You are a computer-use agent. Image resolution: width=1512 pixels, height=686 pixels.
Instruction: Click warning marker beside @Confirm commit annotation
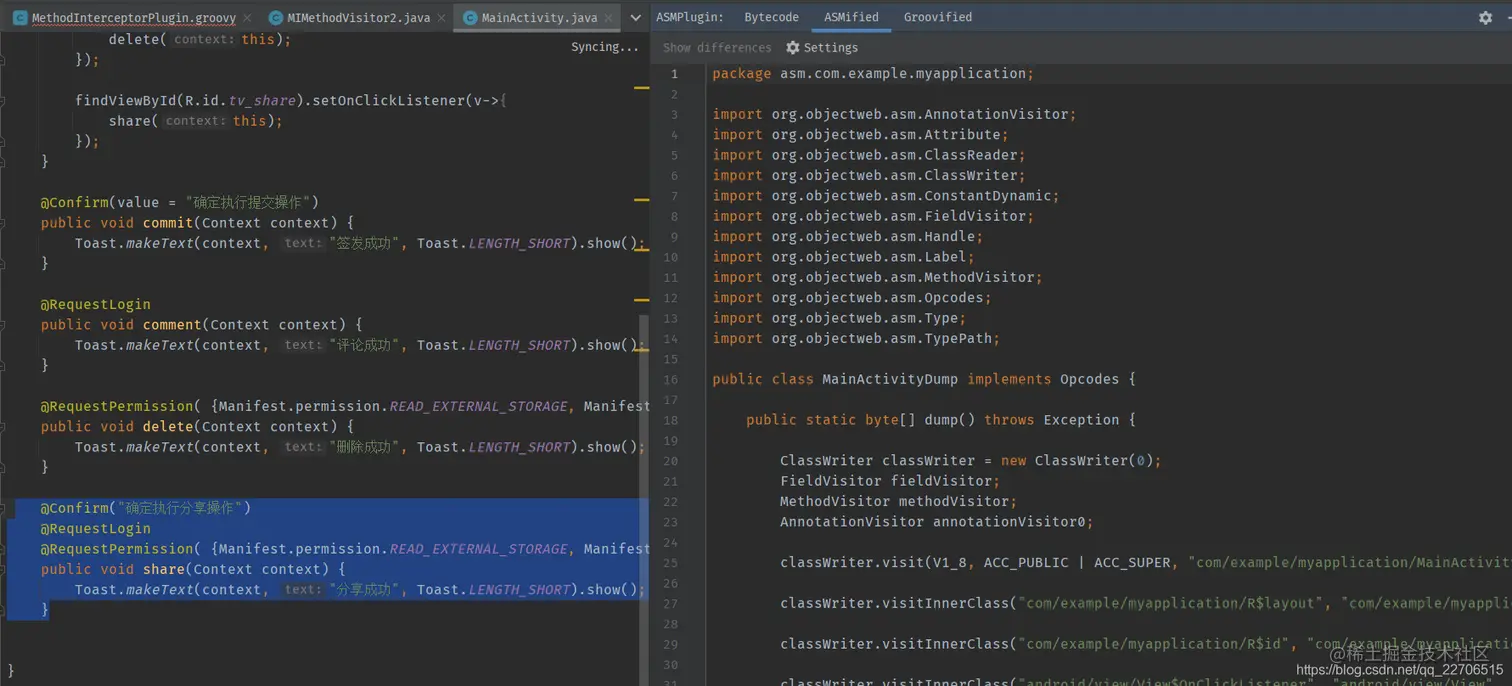pyautogui.click(x=642, y=200)
